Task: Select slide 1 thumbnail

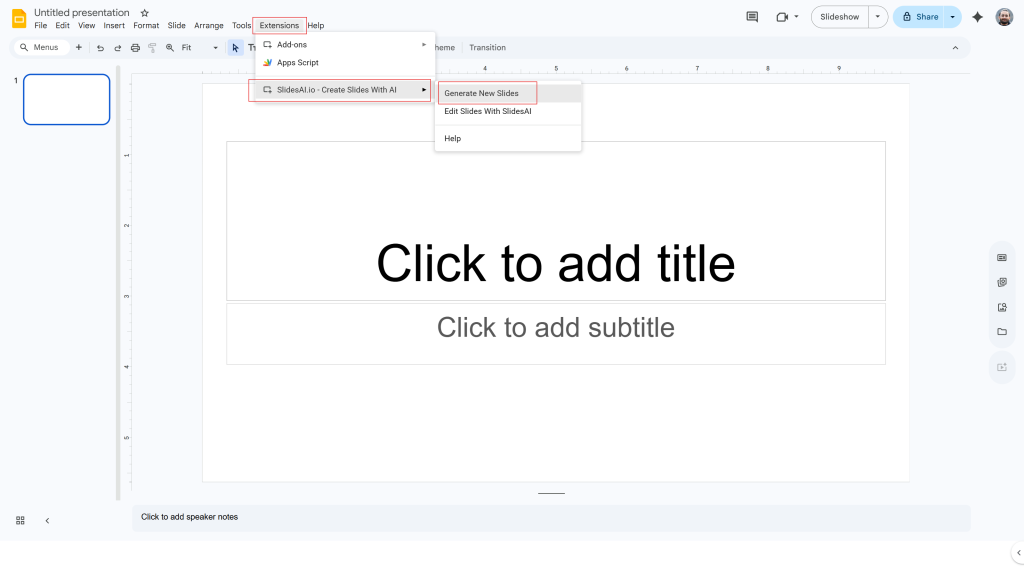Action: click(66, 99)
